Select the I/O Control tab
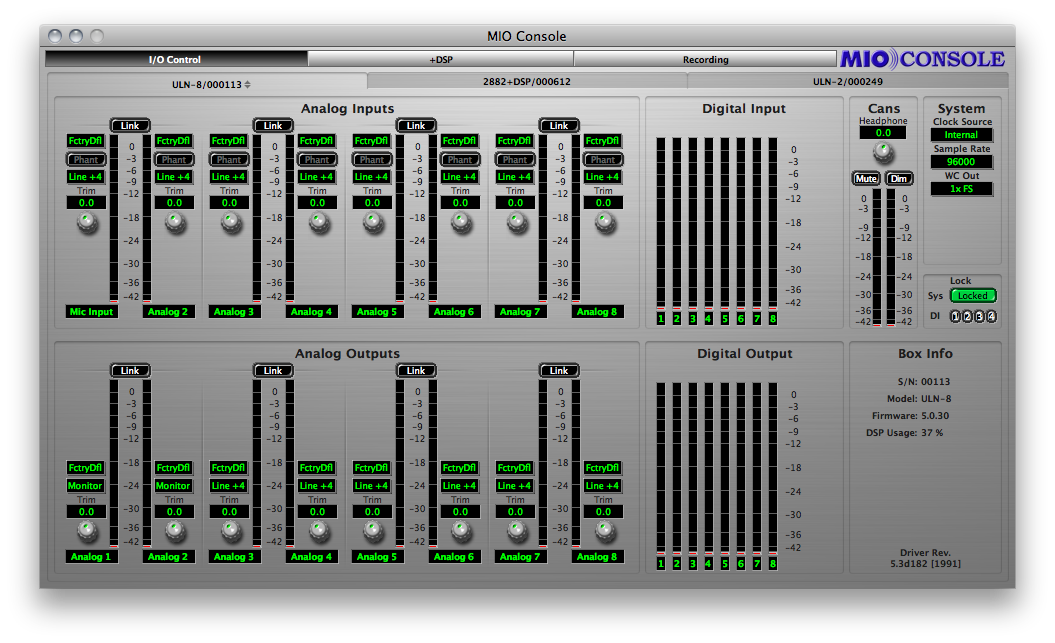 click(x=175, y=59)
